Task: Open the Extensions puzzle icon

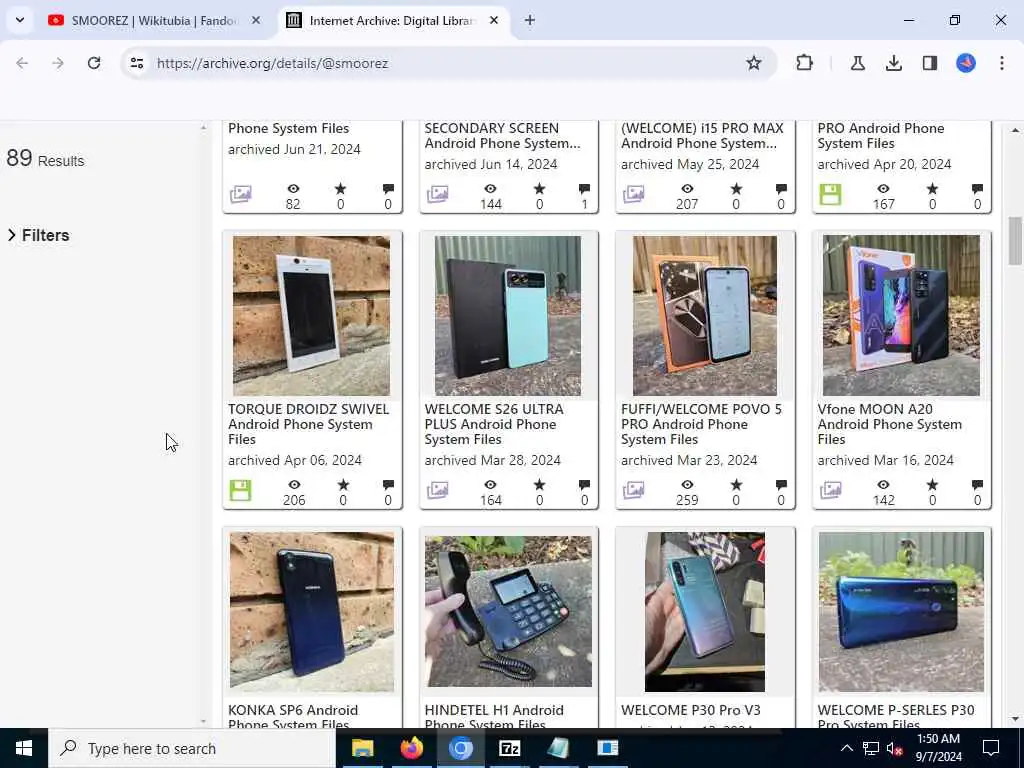Action: pyautogui.click(x=805, y=63)
